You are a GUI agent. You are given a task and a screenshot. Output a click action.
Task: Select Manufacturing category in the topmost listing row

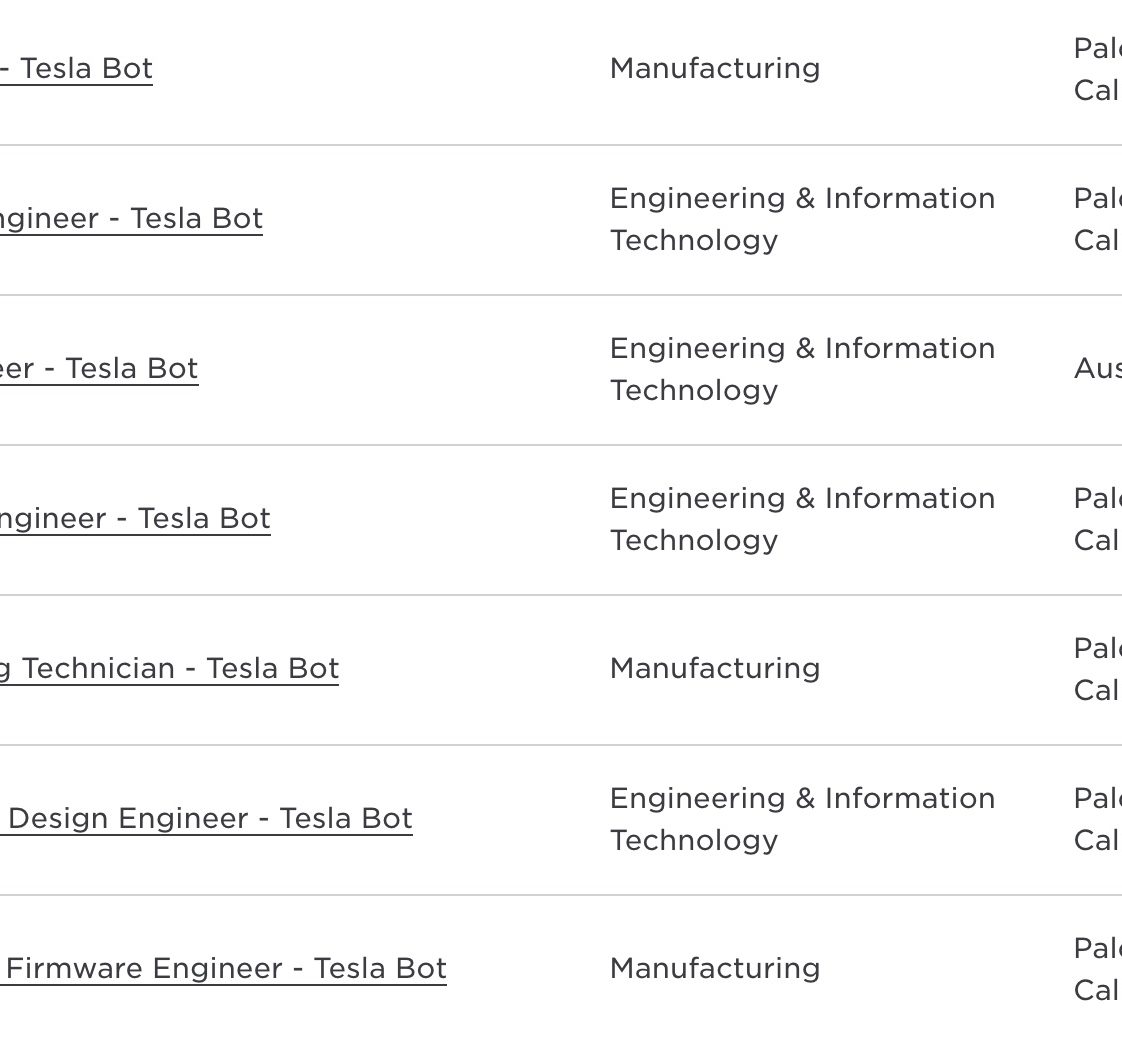(715, 69)
